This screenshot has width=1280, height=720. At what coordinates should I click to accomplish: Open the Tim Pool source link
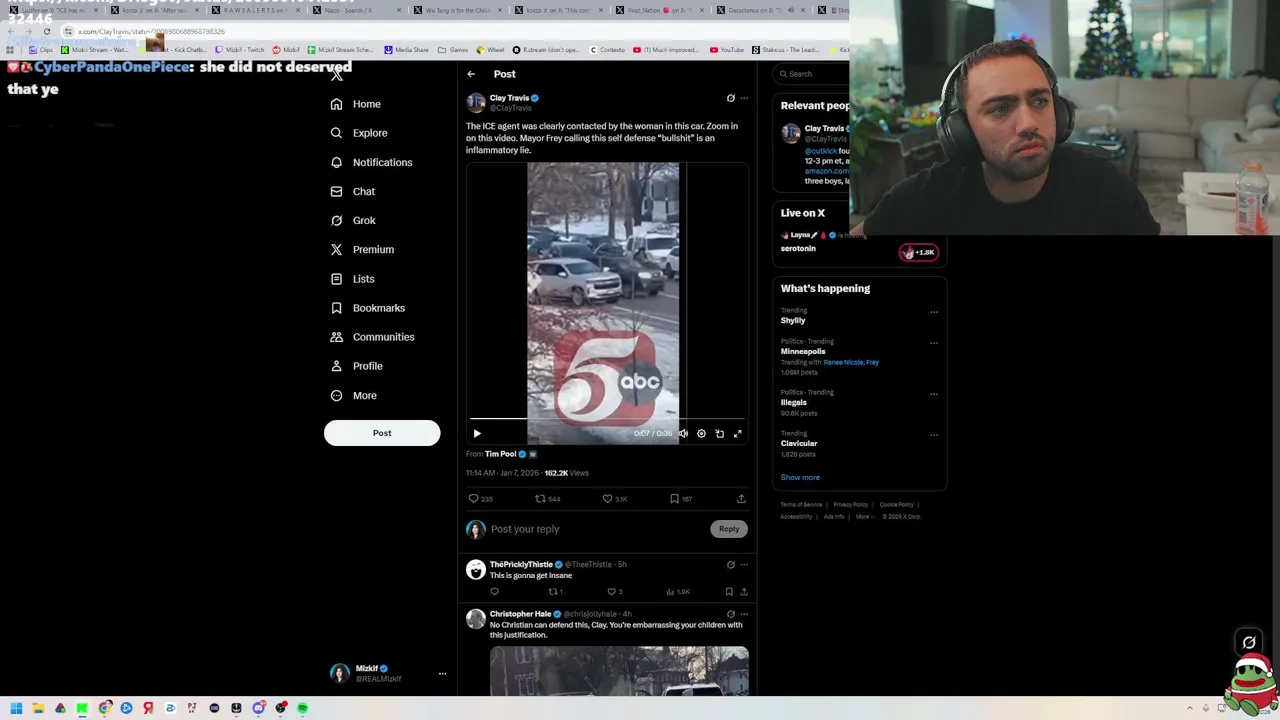pos(500,454)
